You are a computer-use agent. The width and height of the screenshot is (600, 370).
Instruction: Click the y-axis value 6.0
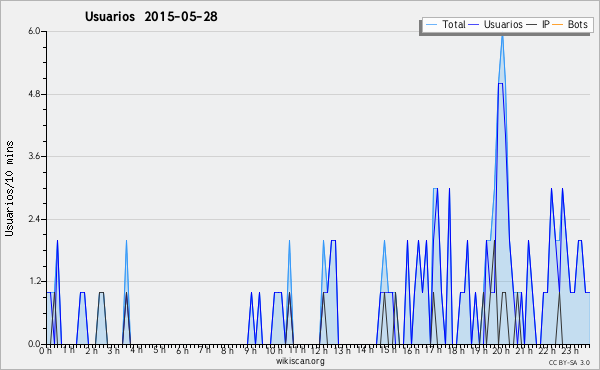(x=34, y=31)
